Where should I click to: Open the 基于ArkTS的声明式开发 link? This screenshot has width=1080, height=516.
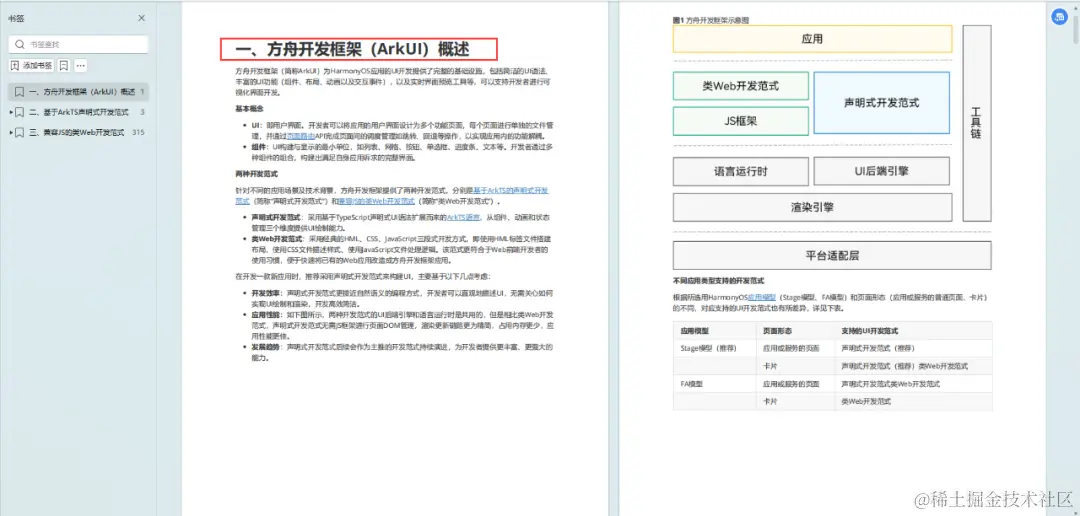(x=511, y=189)
